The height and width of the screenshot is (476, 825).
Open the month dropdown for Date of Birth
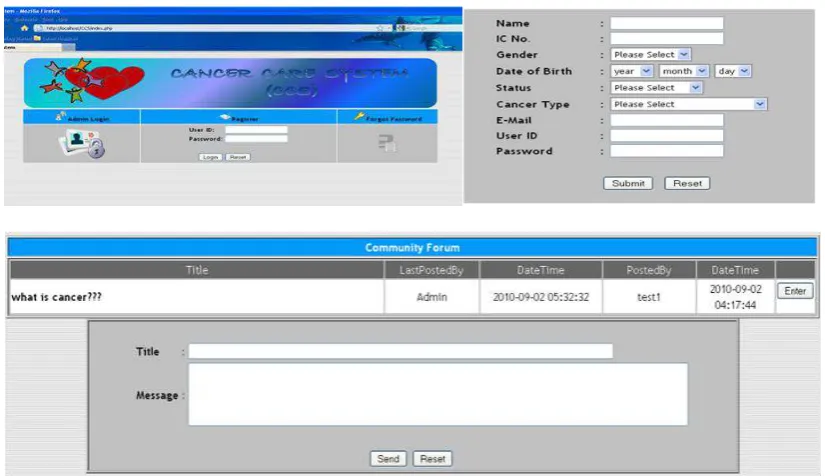684,71
